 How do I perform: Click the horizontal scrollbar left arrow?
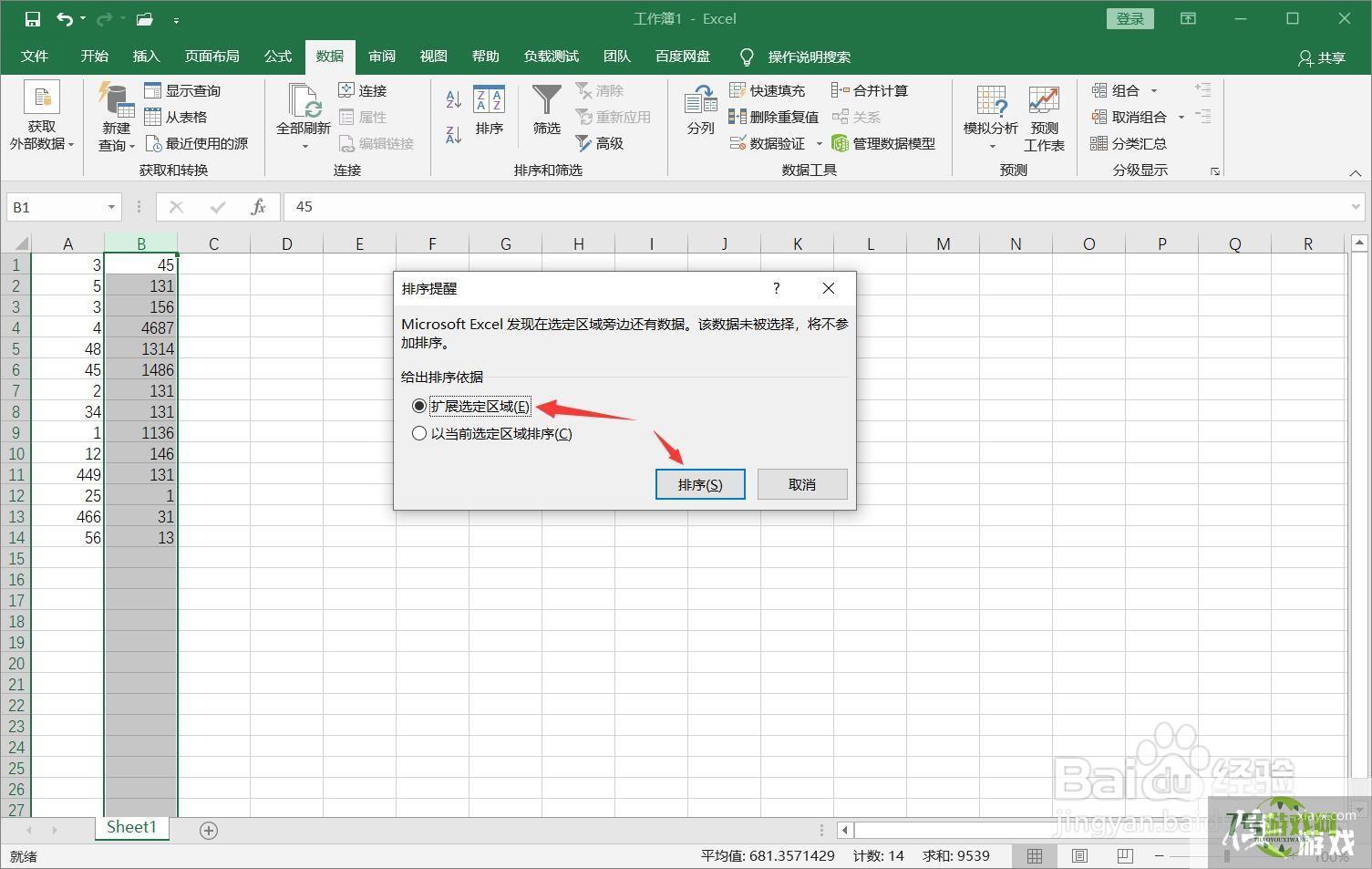tap(845, 830)
